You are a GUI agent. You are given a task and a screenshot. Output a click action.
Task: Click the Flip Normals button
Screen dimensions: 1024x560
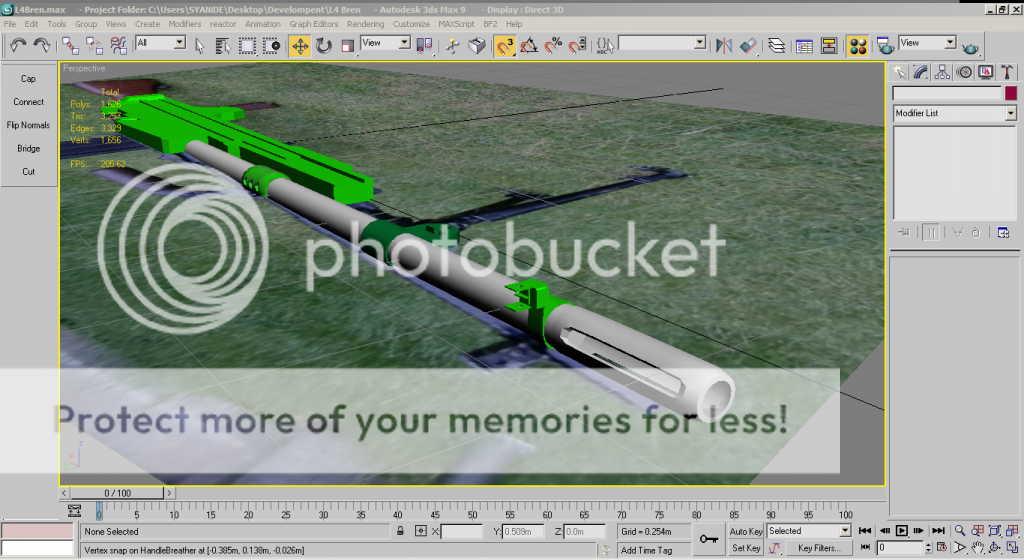click(x=28, y=125)
